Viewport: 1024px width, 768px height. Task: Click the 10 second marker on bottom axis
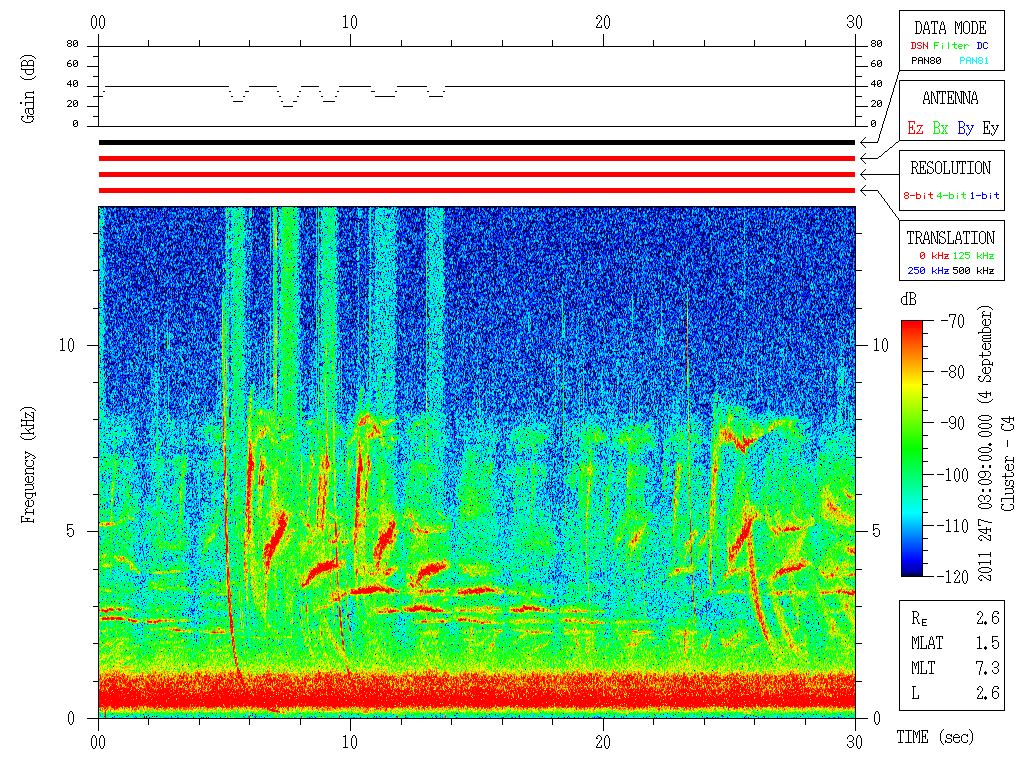pos(350,742)
